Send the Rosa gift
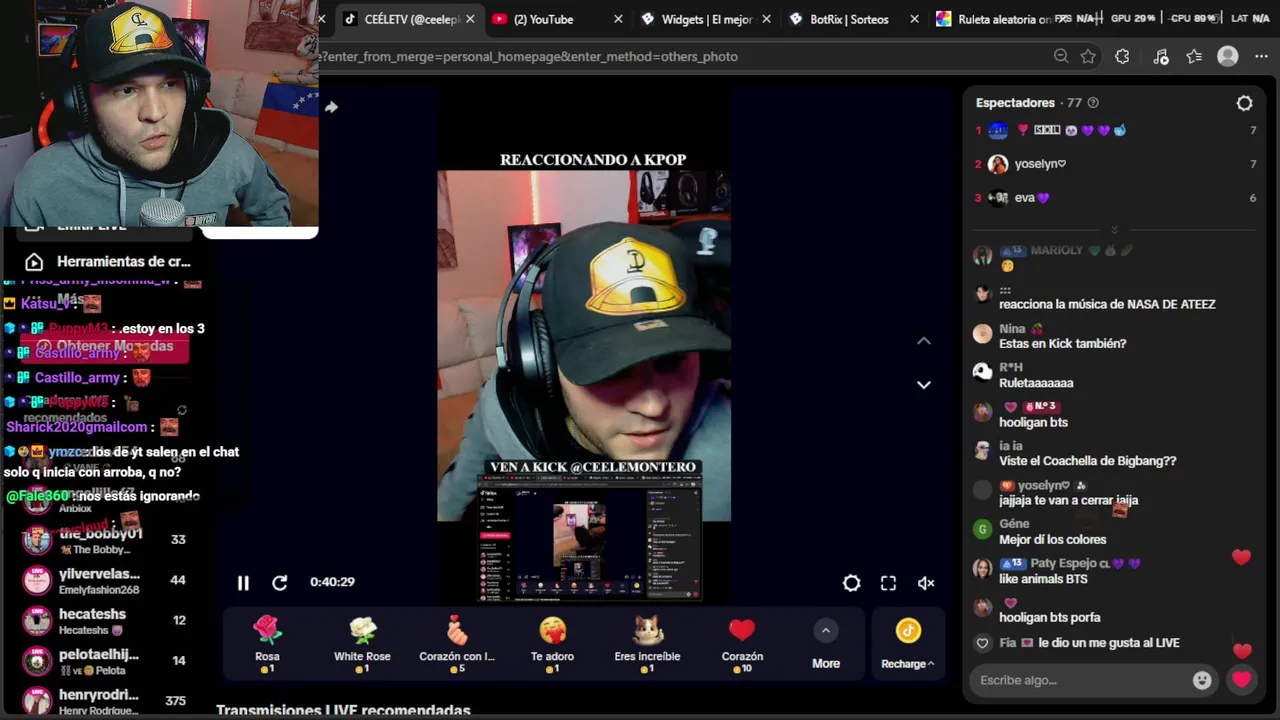The width and height of the screenshot is (1280, 720). point(267,643)
